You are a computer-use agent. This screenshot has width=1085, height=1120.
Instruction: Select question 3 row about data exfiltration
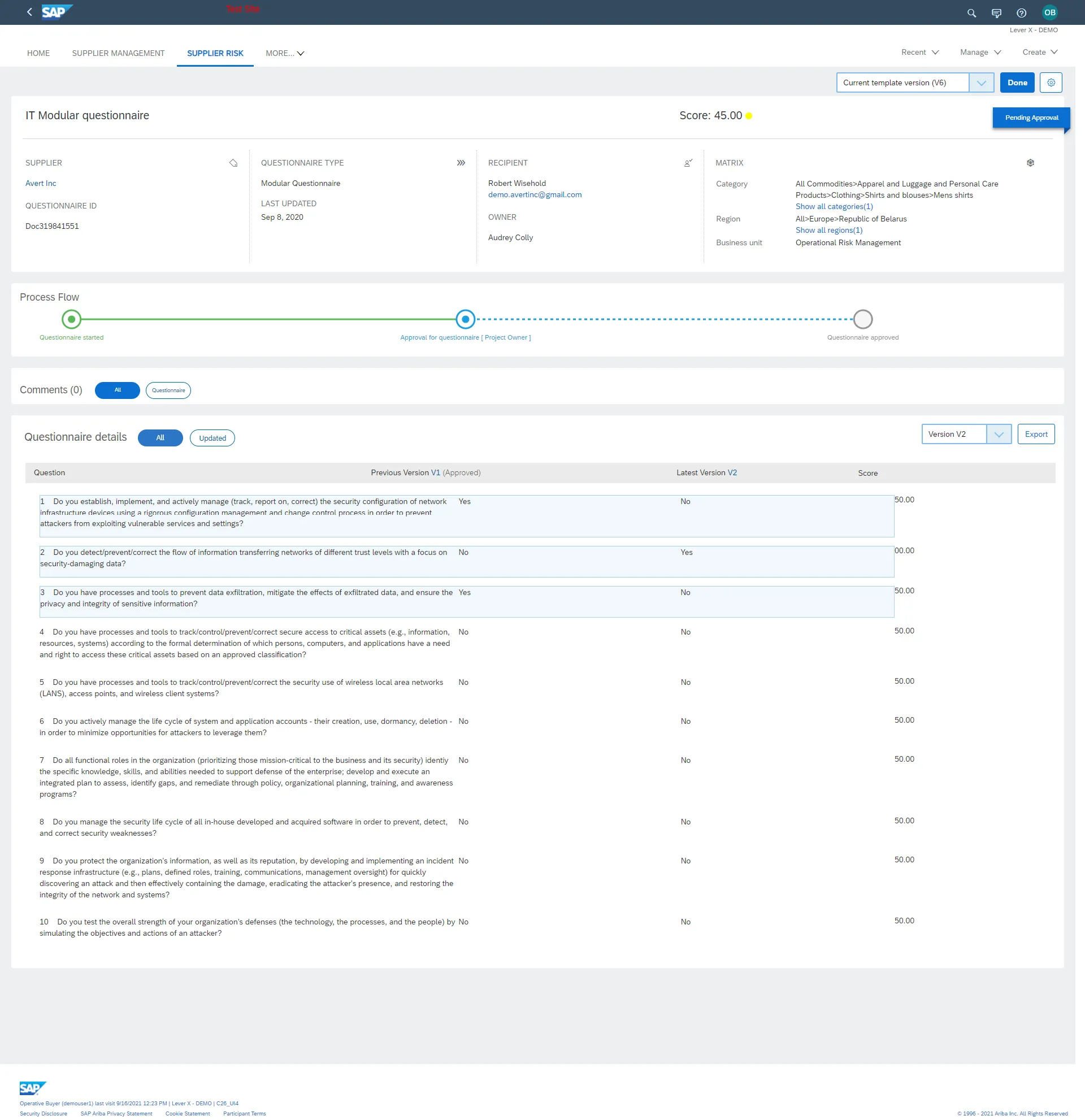click(x=466, y=602)
